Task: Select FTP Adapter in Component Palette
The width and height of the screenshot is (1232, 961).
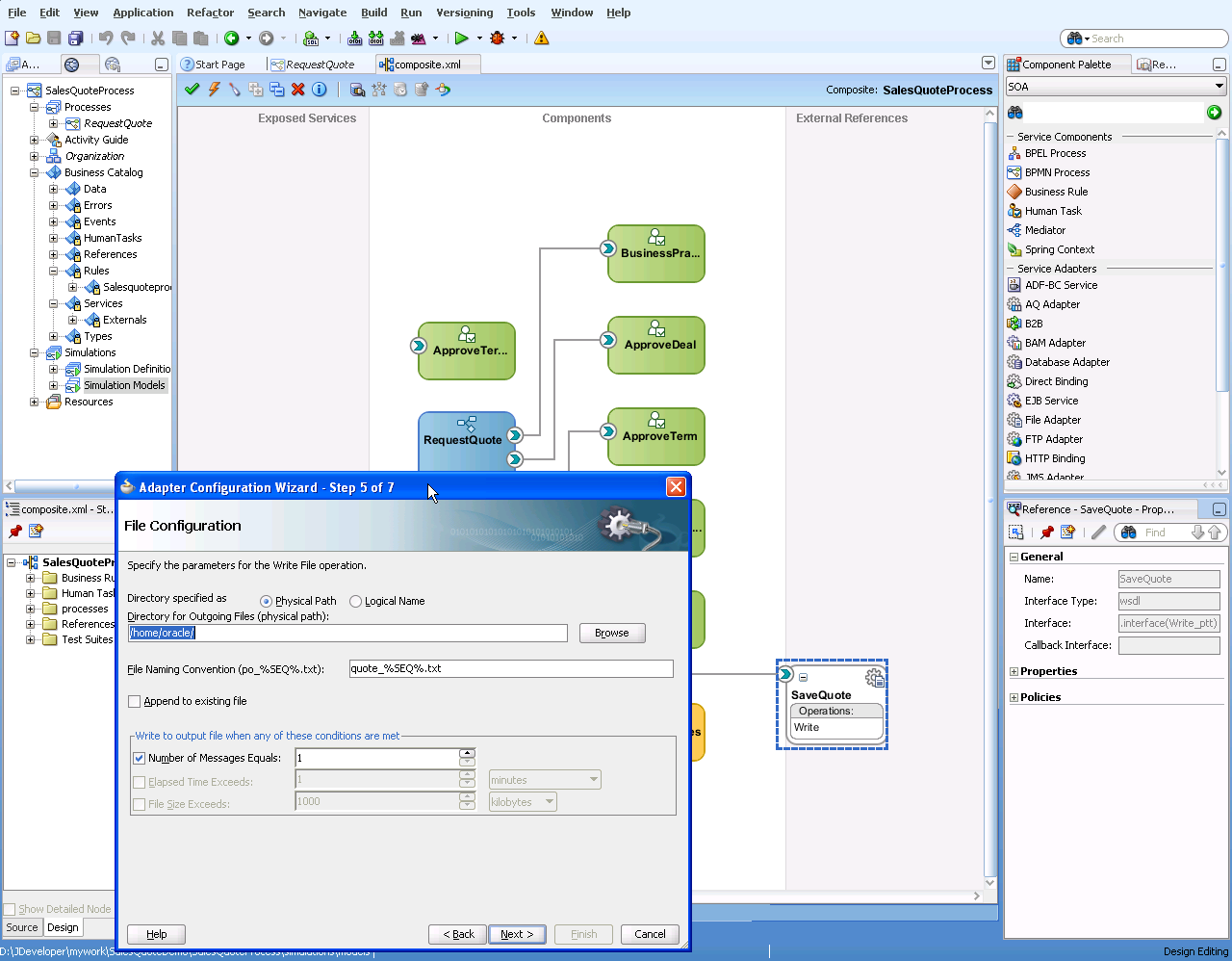Action: click(x=1053, y=439)
